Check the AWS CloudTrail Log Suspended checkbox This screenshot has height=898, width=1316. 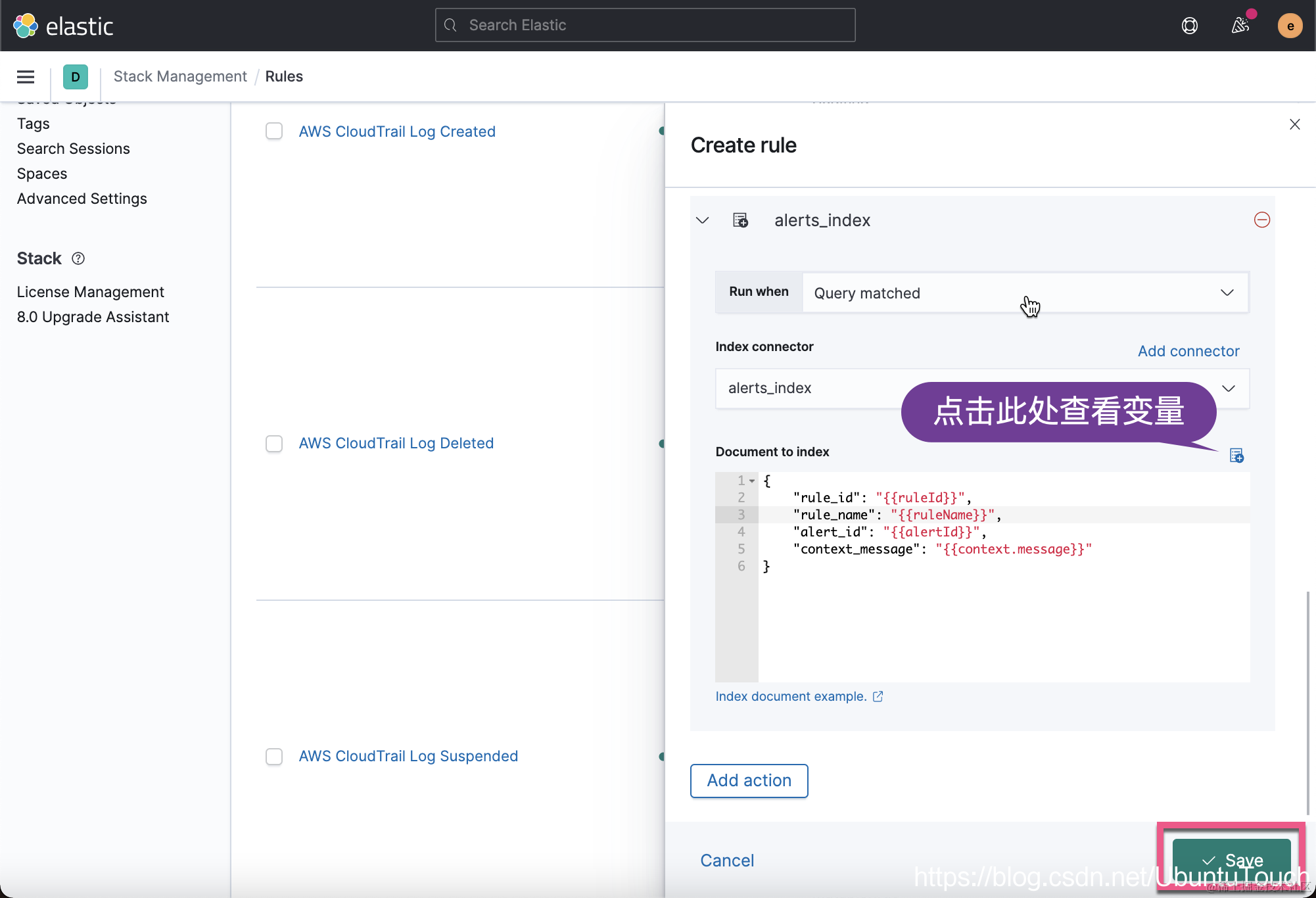pyautogui.click(x=274, y=757)
